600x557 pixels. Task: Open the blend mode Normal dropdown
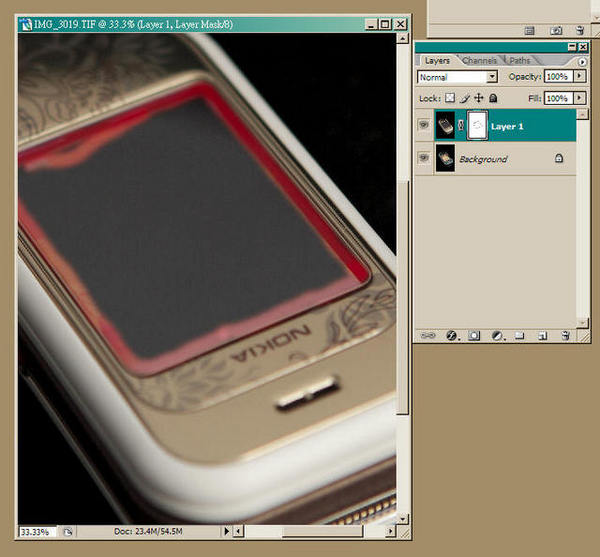coord(492,77)
